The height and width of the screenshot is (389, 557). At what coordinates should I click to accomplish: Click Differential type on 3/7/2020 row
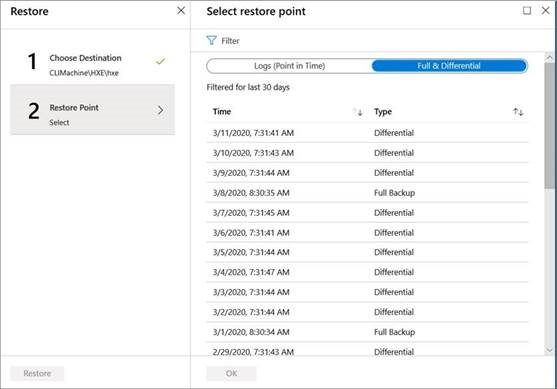(394, 212)
